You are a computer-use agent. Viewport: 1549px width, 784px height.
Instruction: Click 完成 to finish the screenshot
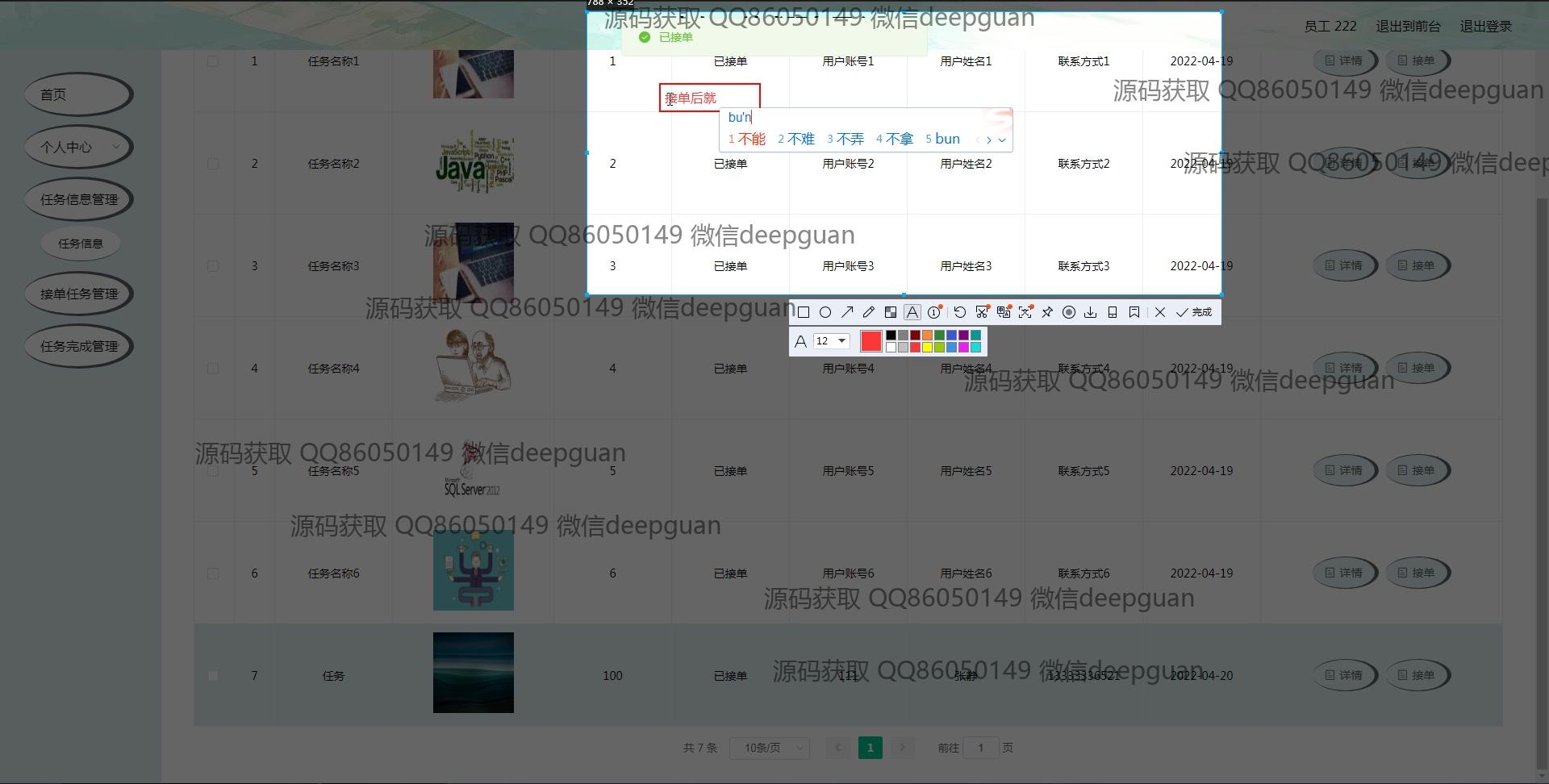[1195, 312]
